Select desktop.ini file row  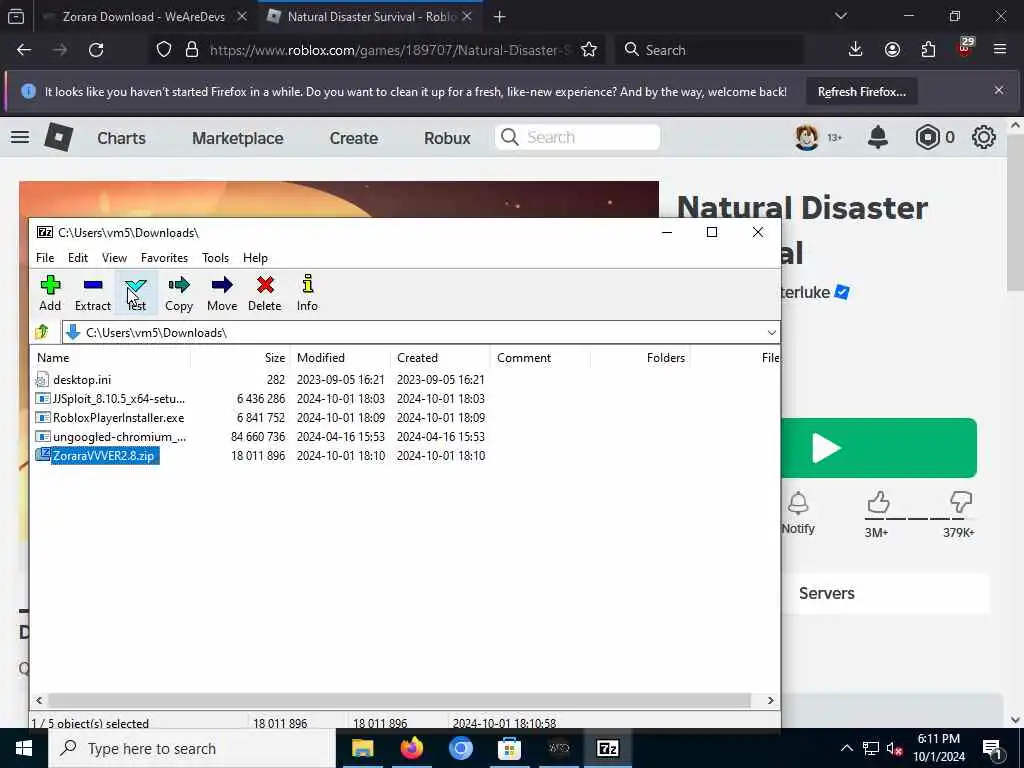coord(261,379)
